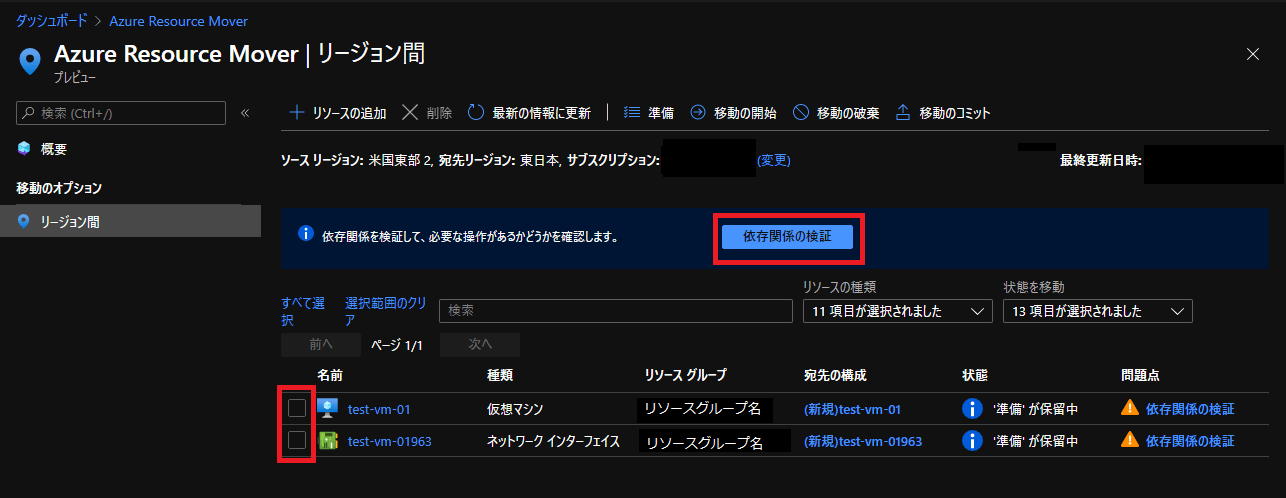Click 選択範囲のクリア link
The image size is (1286, 498).
[386, 312]
